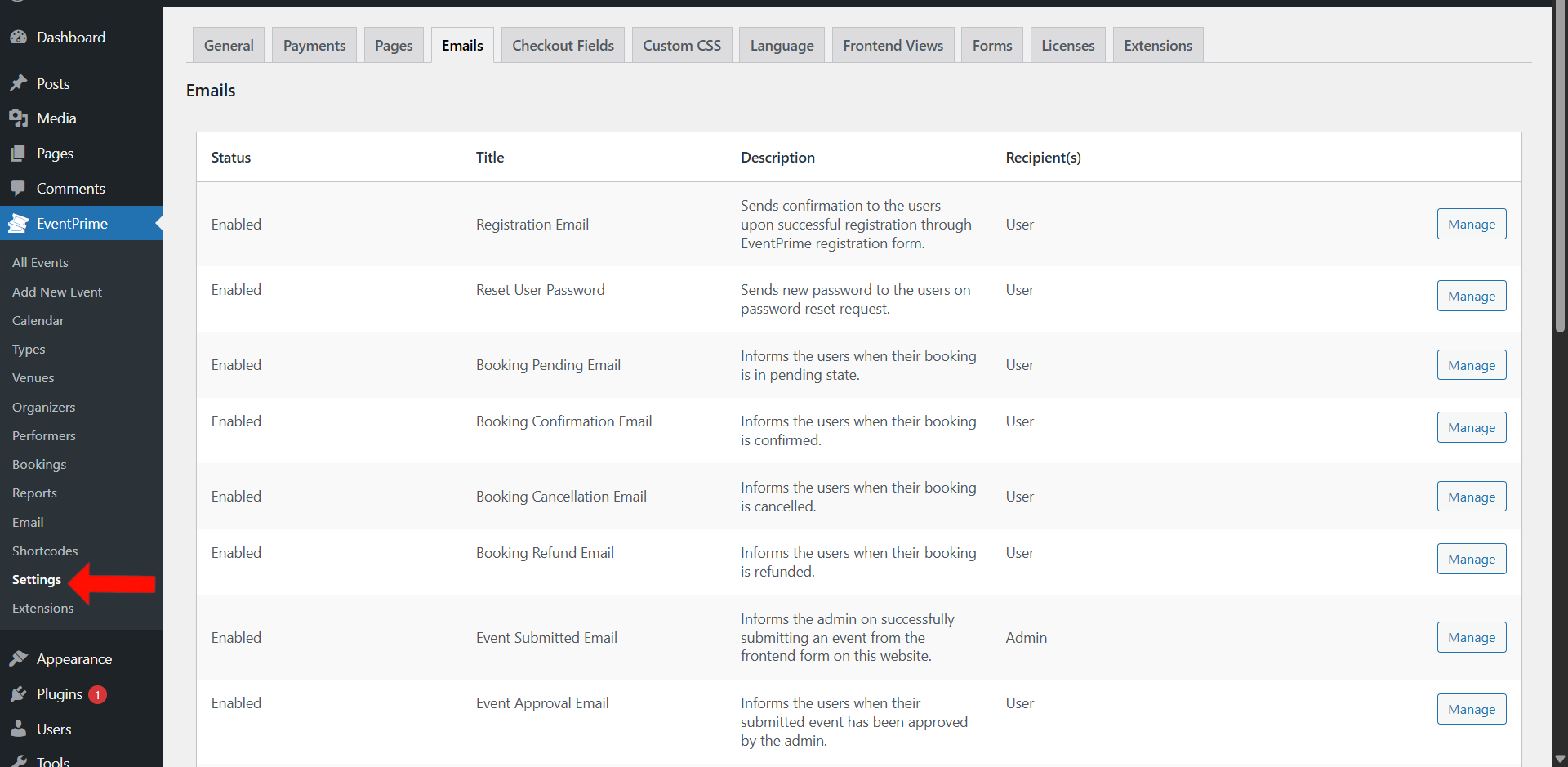Manage the Registration Email template
This screenshot has height=767, width=1568.
click(1471, 225)
